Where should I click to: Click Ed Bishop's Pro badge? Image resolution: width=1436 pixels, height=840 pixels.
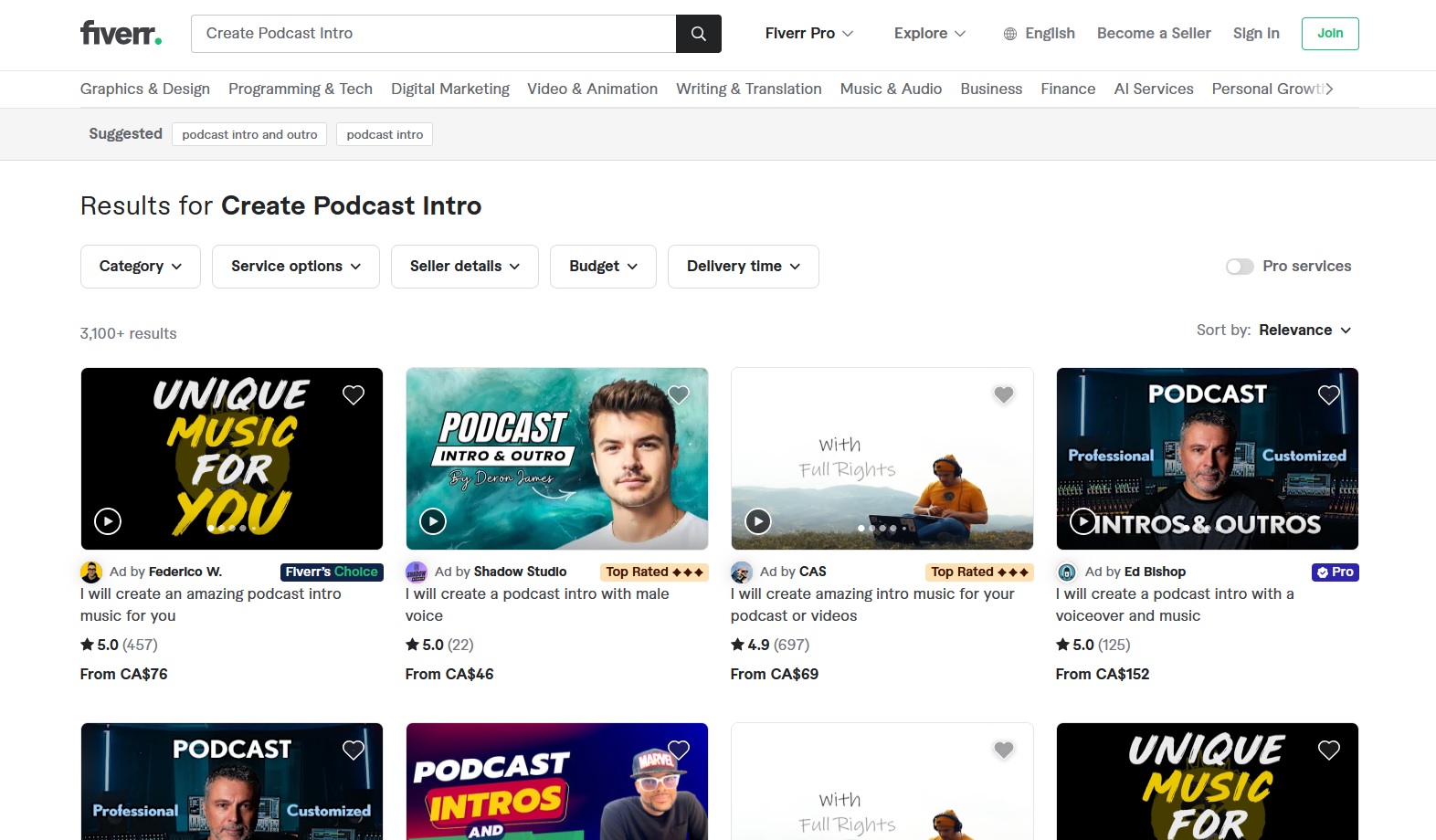coord(1336,572)
